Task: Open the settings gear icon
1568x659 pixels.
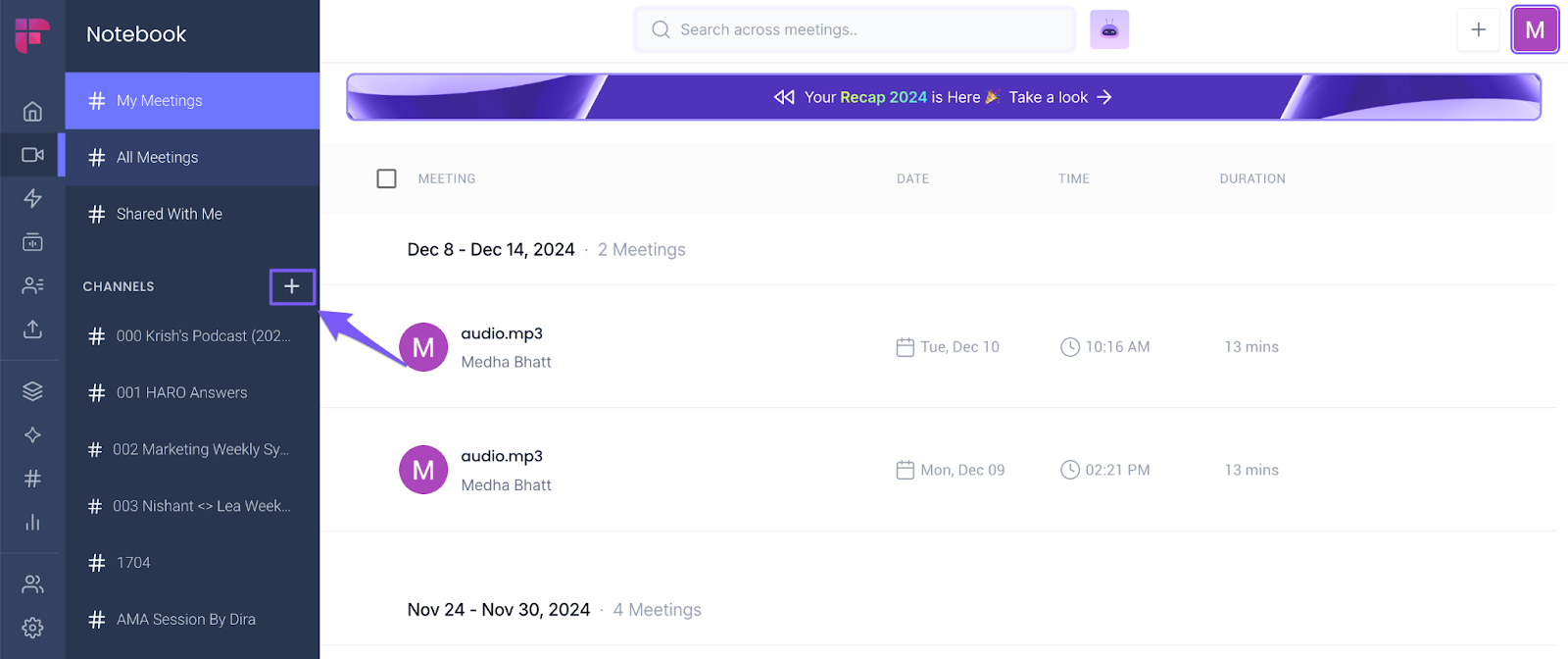Action: coord(32,628)
